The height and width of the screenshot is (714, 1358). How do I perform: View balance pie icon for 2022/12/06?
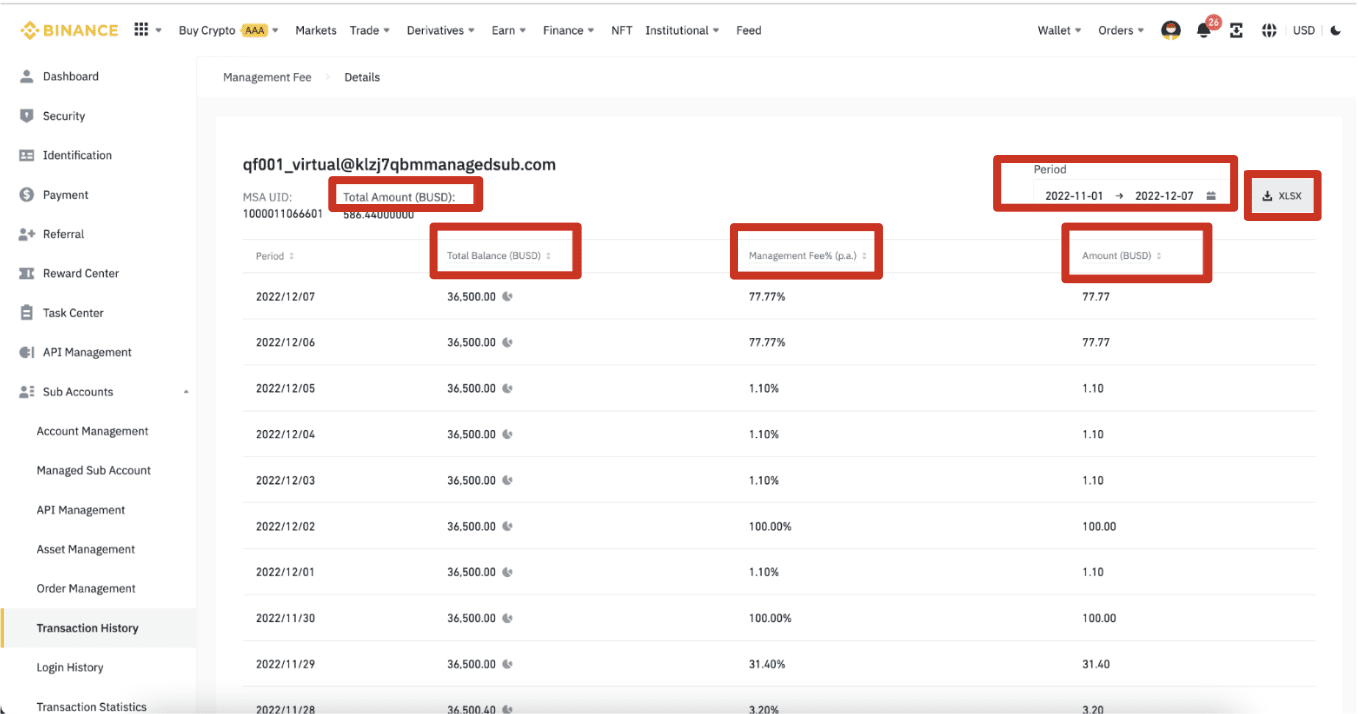508,342
